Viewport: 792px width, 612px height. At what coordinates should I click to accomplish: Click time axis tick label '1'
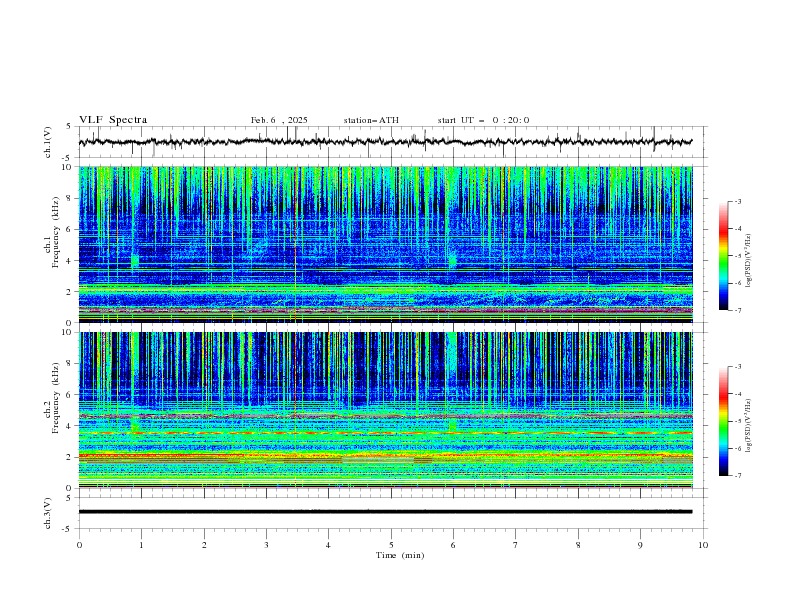[141, 545]
